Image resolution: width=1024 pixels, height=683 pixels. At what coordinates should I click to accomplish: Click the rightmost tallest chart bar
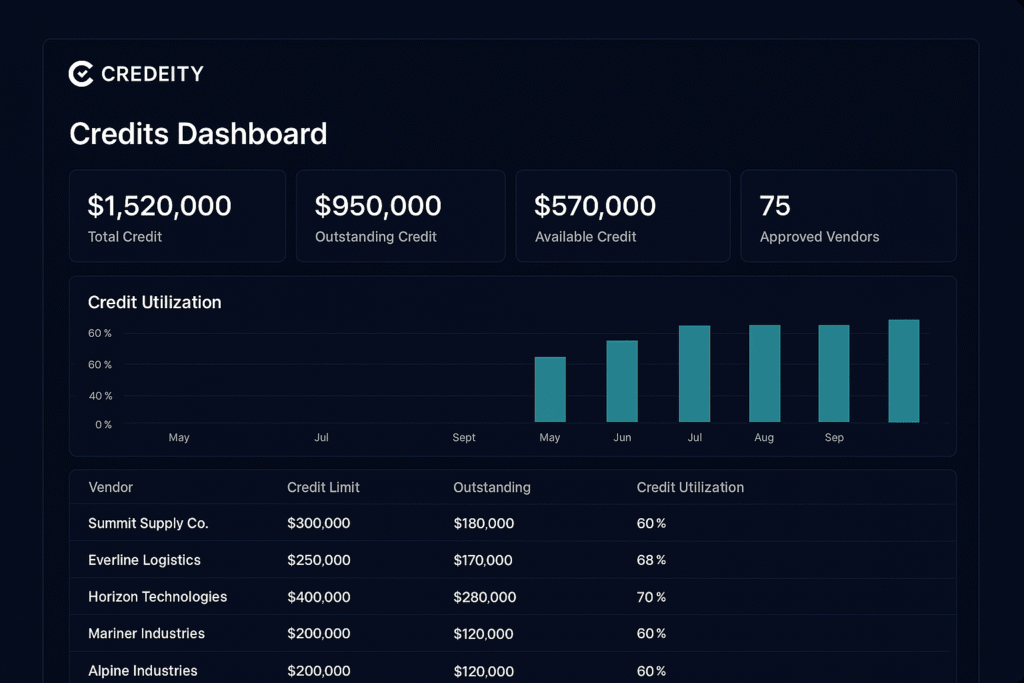click(x=904, y=371)
